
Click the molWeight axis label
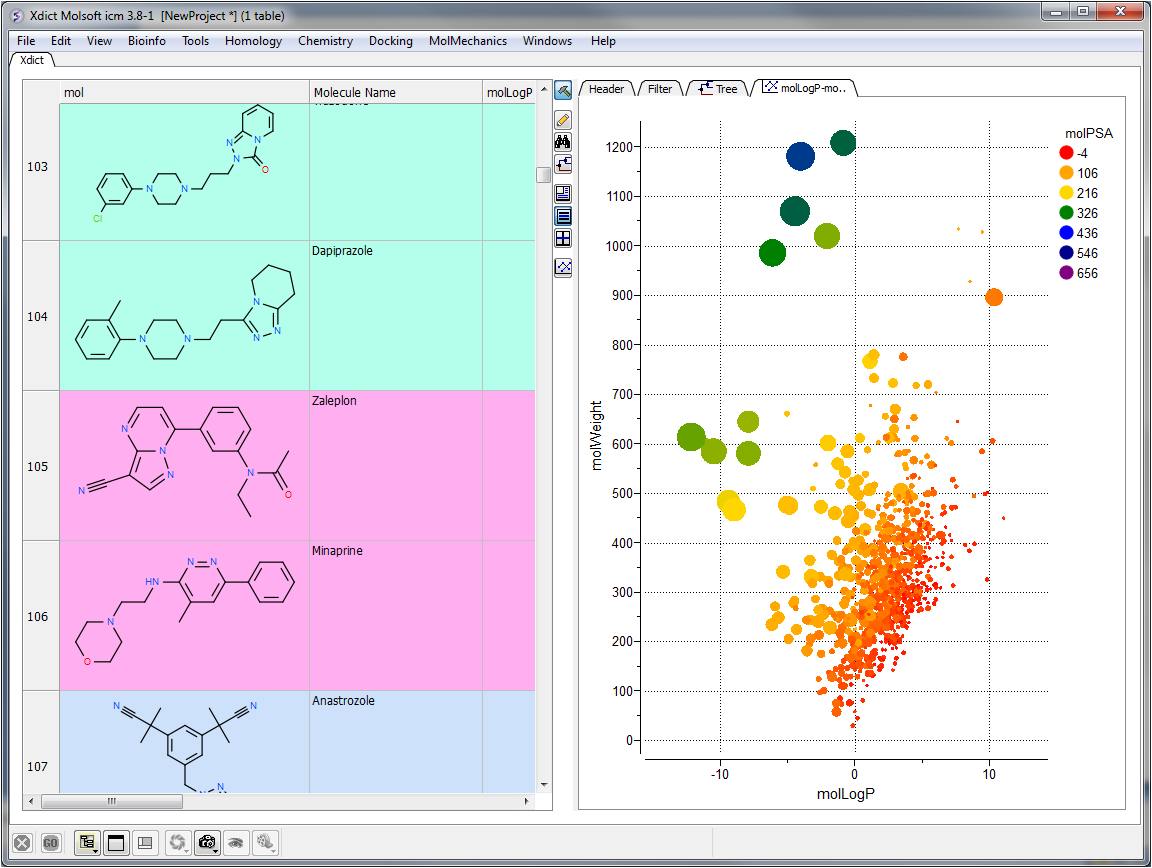coord(596,435)
